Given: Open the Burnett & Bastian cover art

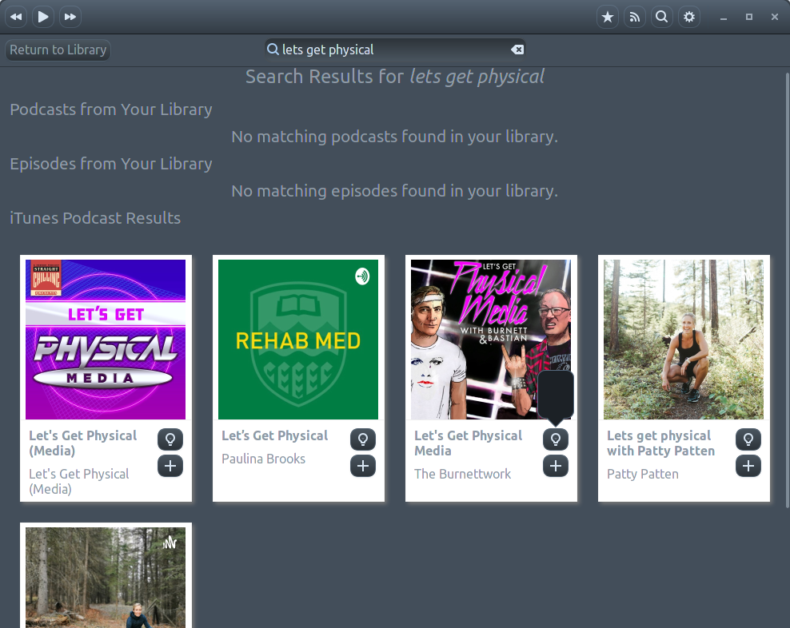Looking at the screenshot, I should pos(491,340).
